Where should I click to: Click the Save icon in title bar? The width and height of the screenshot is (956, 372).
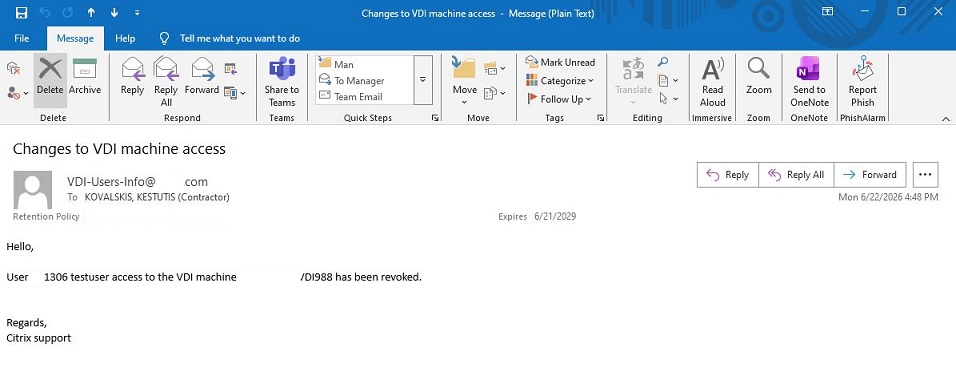(x=21, y=12)
